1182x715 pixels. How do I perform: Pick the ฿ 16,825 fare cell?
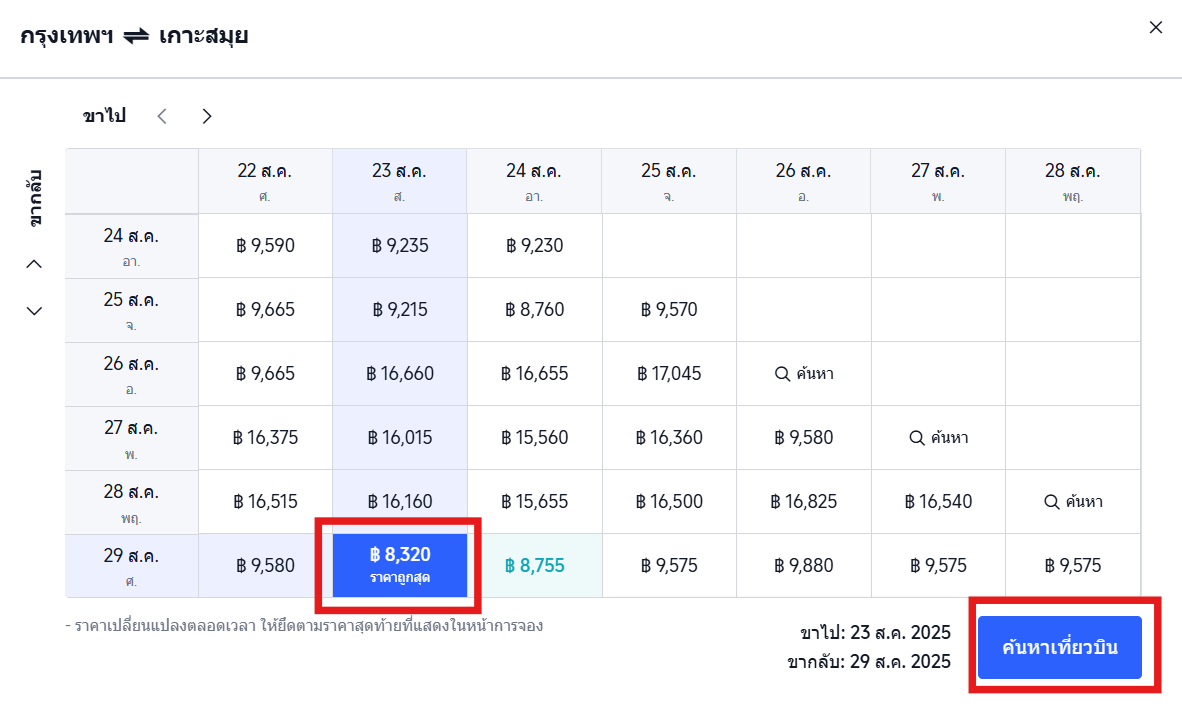pos(803,502)
